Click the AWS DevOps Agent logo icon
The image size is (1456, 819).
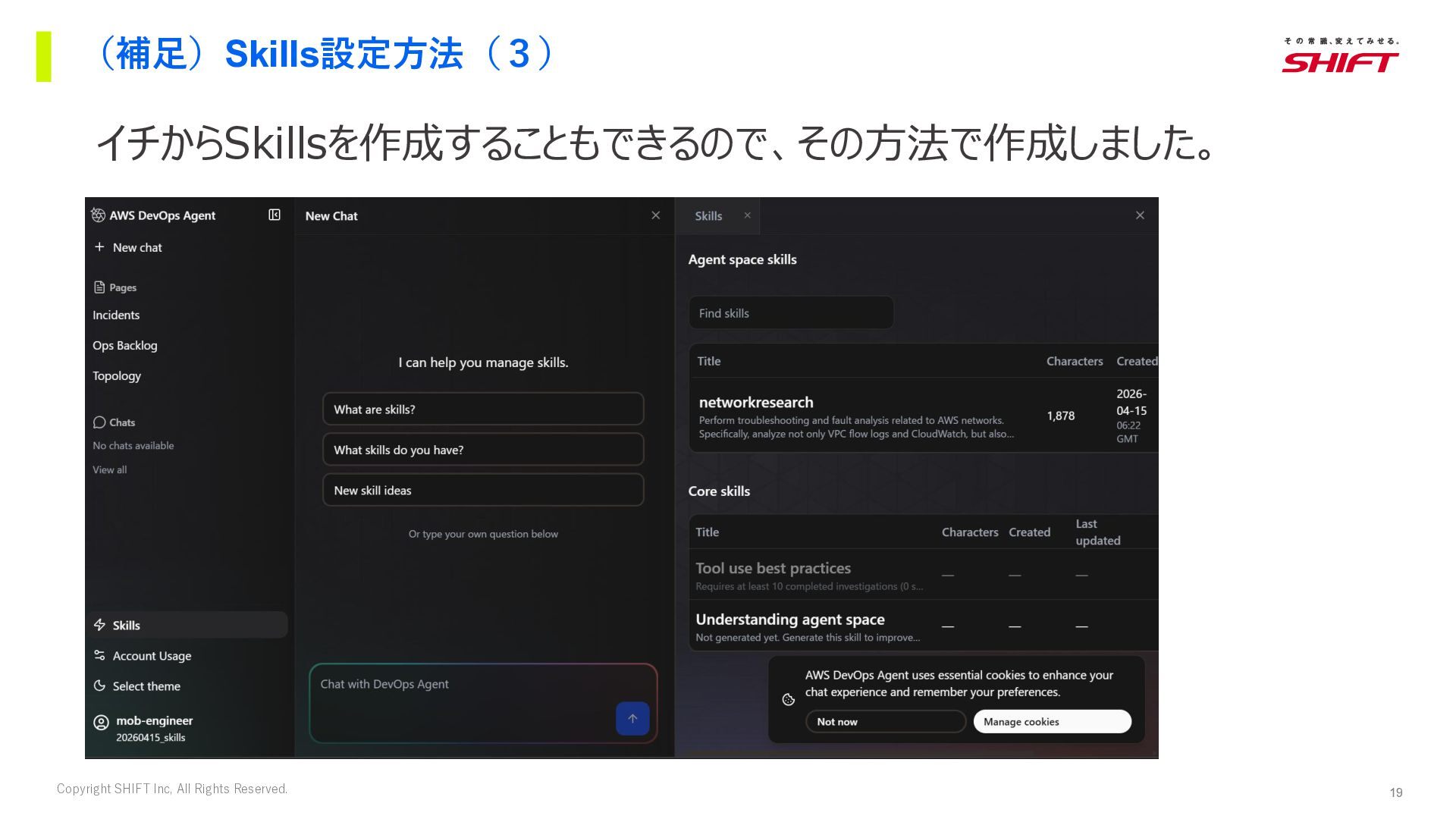click(98, 215)
